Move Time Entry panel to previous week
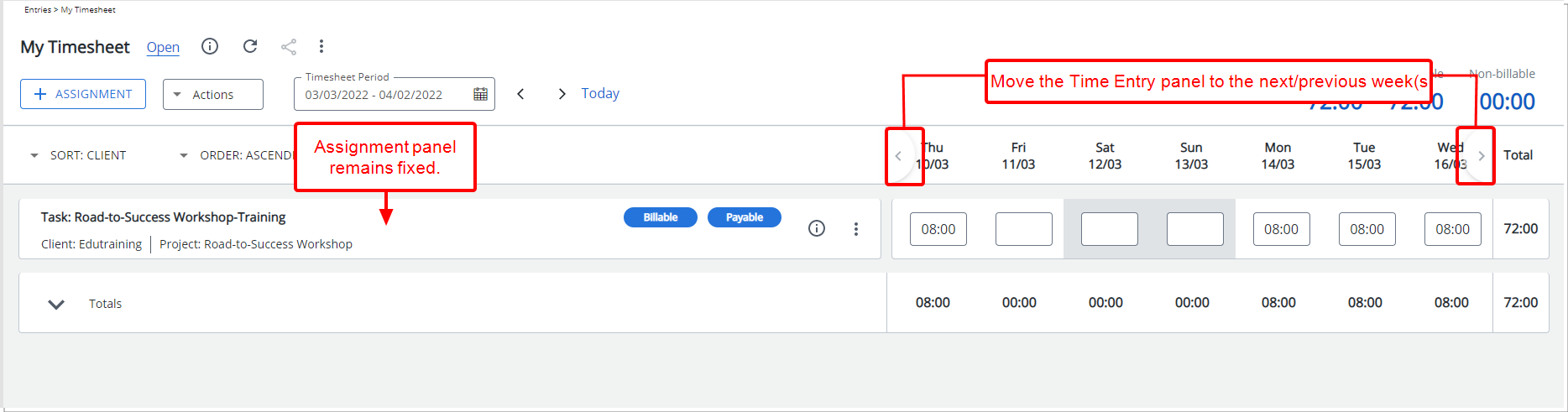The width and height of the screenshot is (1568, 412). click(898, 156)
